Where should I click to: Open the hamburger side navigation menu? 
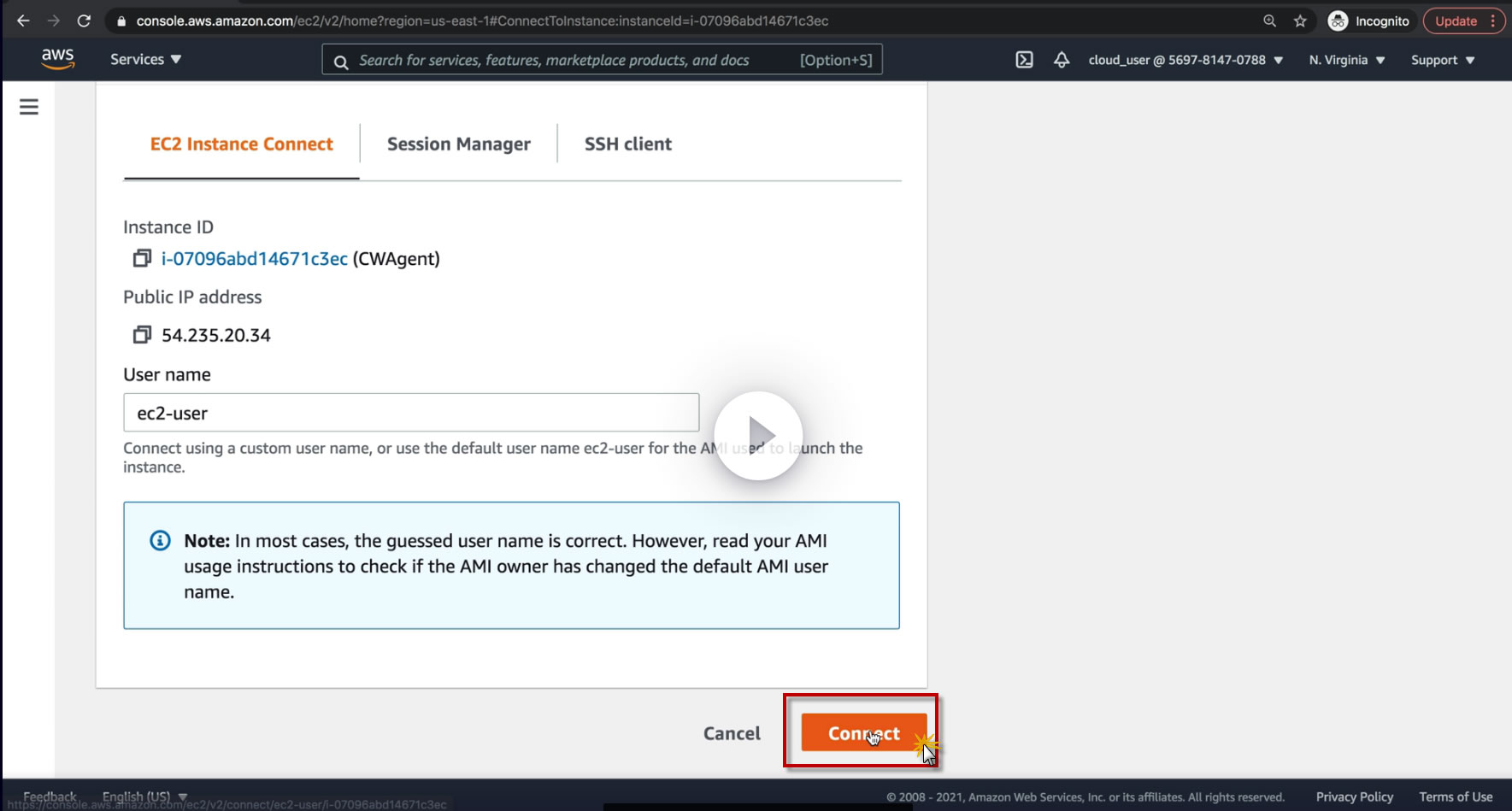29,107
